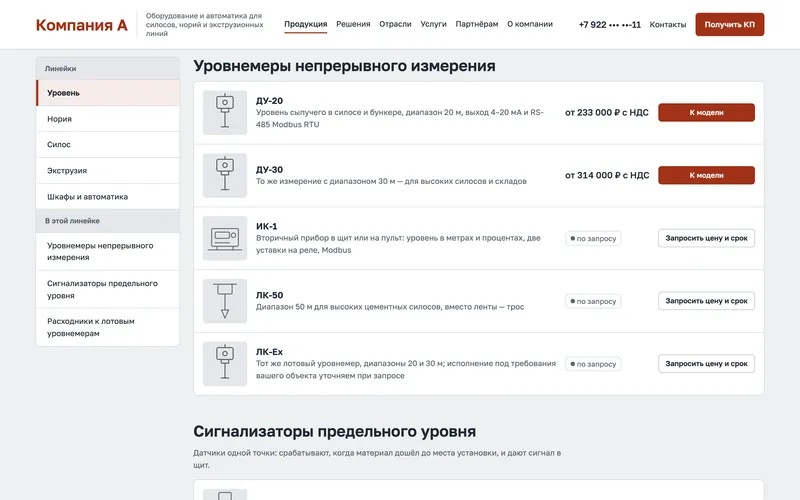Screen dimensions: 800x500
Task: Click the price от 314 000 ₽ с НДС
Action: click(x=607, y=176)
